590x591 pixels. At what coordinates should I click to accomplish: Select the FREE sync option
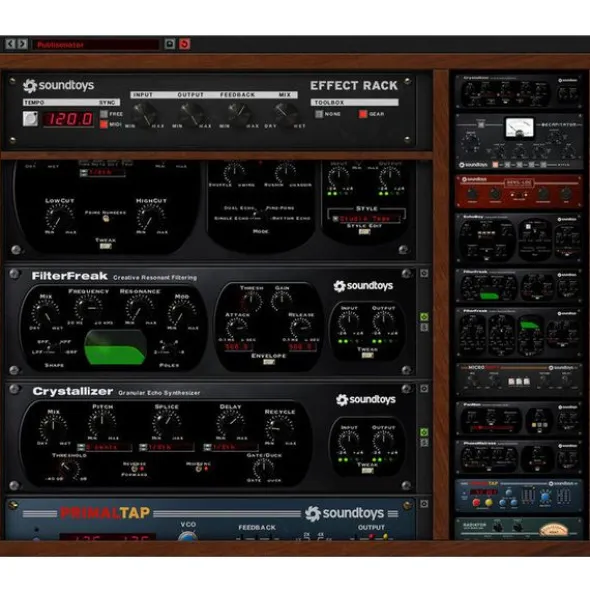(104, 113)
